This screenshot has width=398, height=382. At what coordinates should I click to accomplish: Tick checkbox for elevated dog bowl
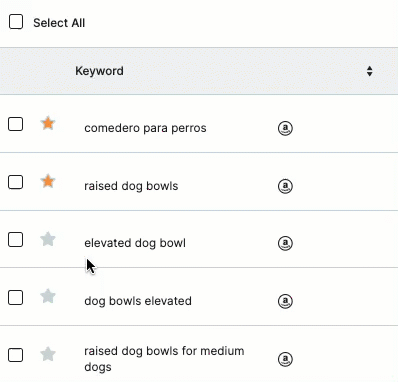click(x=15, y=240)
